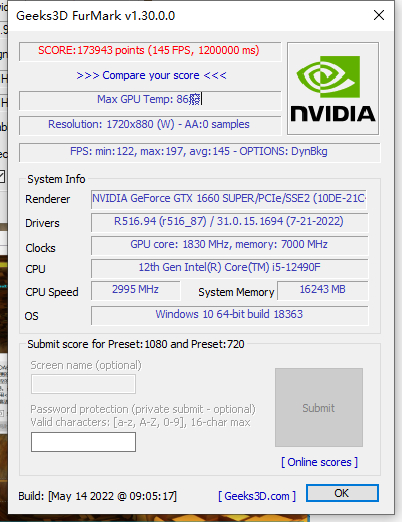Viewport: 402px width, 522px height.
Task: Click the NVIDIA logo image
Action: click(333, 88)
